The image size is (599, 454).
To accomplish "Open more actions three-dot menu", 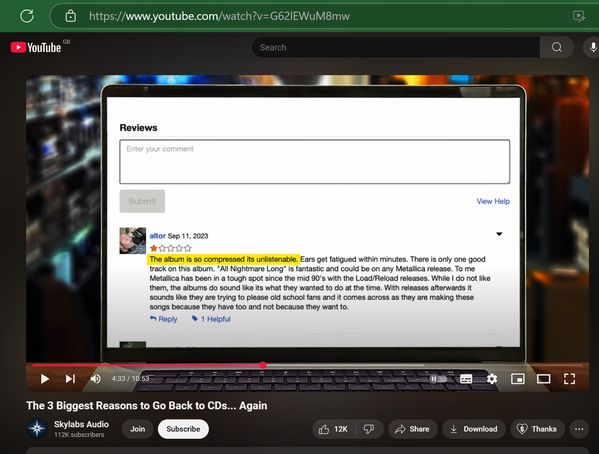I will pos(579,429).
